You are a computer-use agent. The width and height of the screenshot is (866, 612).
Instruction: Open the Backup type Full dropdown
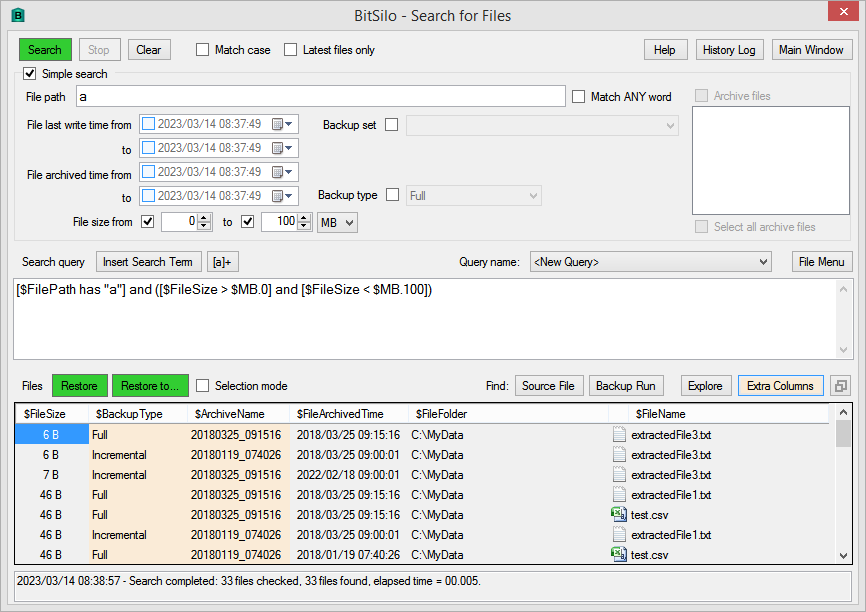pyautogui.click(x=474, y=196)
